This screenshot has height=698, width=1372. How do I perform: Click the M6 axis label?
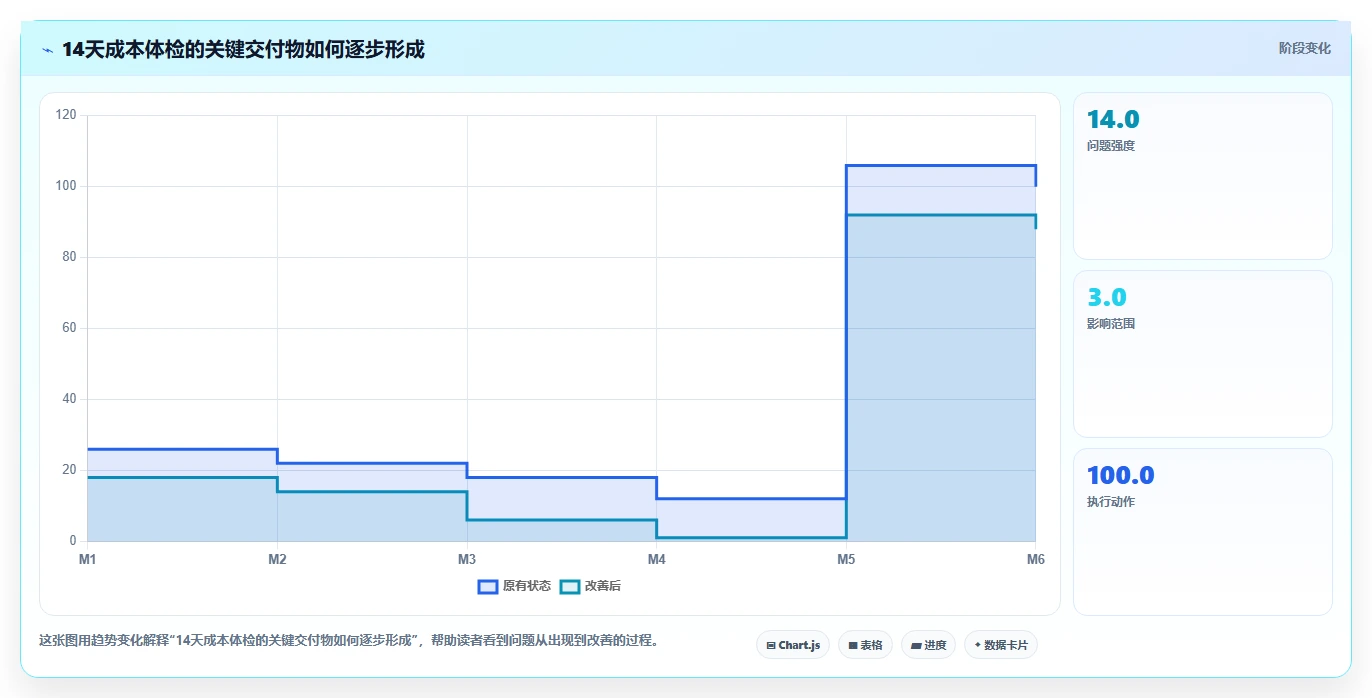1036,559
